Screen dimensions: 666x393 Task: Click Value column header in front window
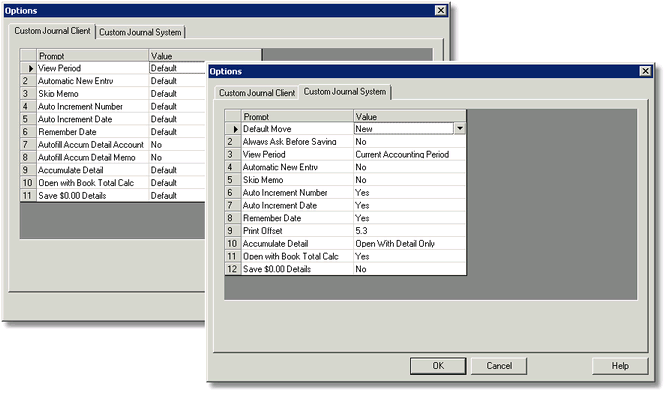(x=409, y=116)
